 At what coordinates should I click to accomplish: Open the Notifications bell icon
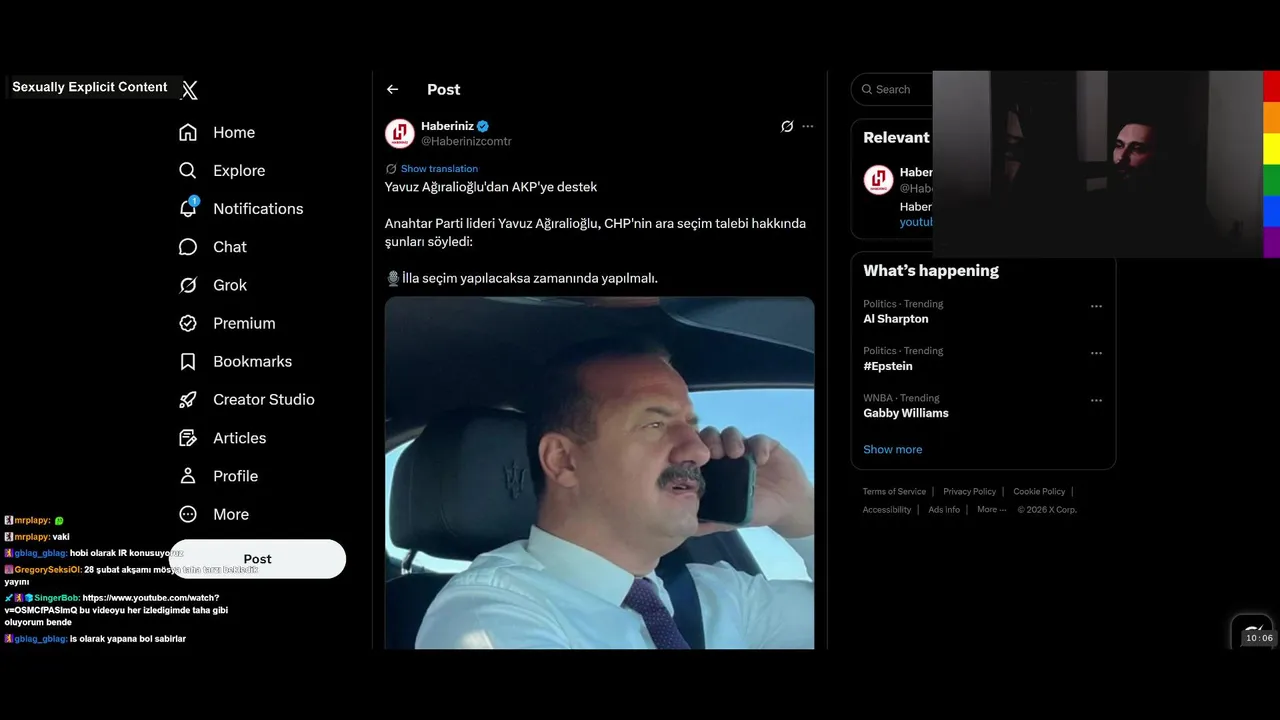pyautogui.click(x=188, y=208)
